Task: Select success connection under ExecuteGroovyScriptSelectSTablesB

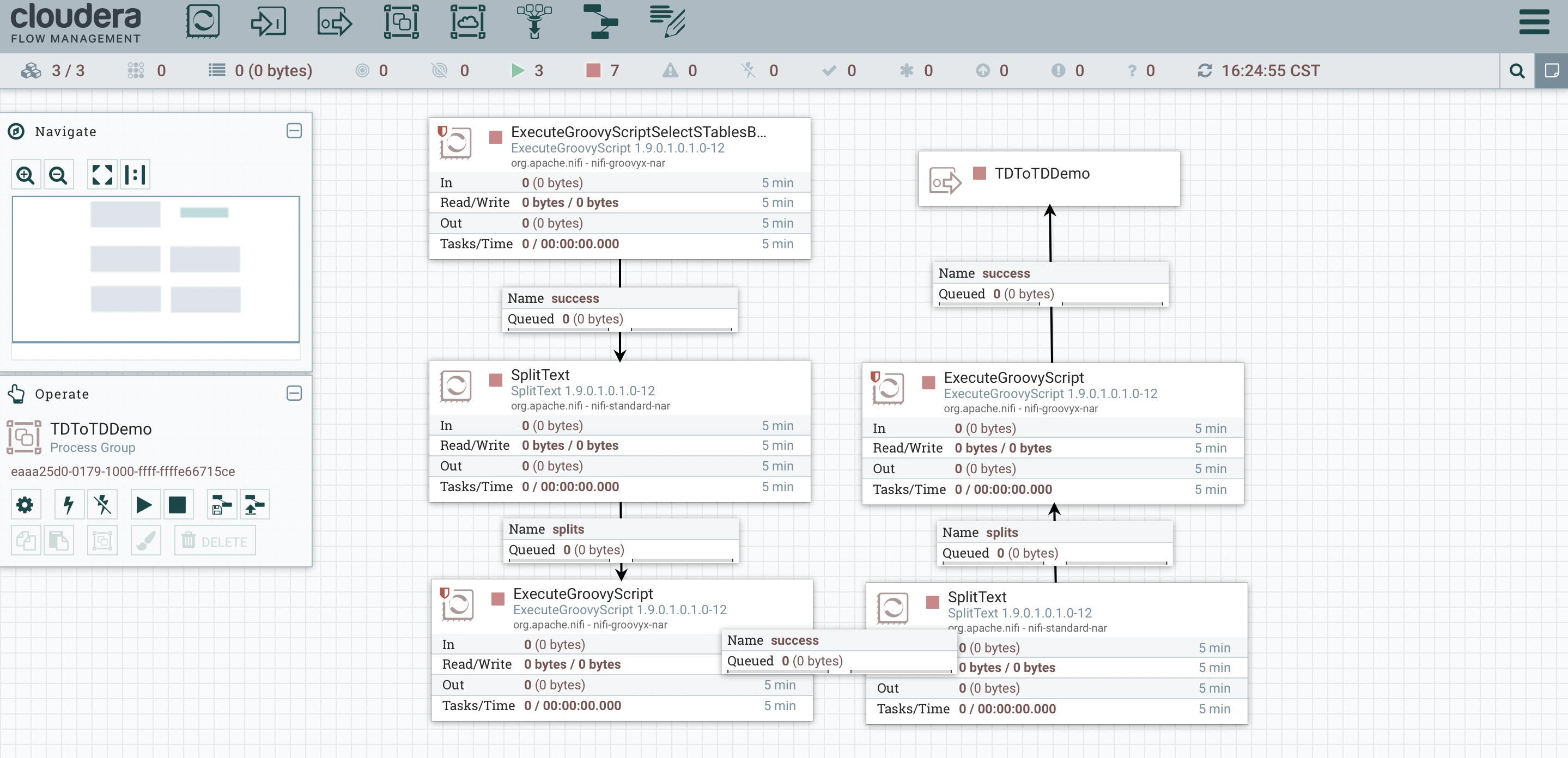Action: (x=620, y=309)
